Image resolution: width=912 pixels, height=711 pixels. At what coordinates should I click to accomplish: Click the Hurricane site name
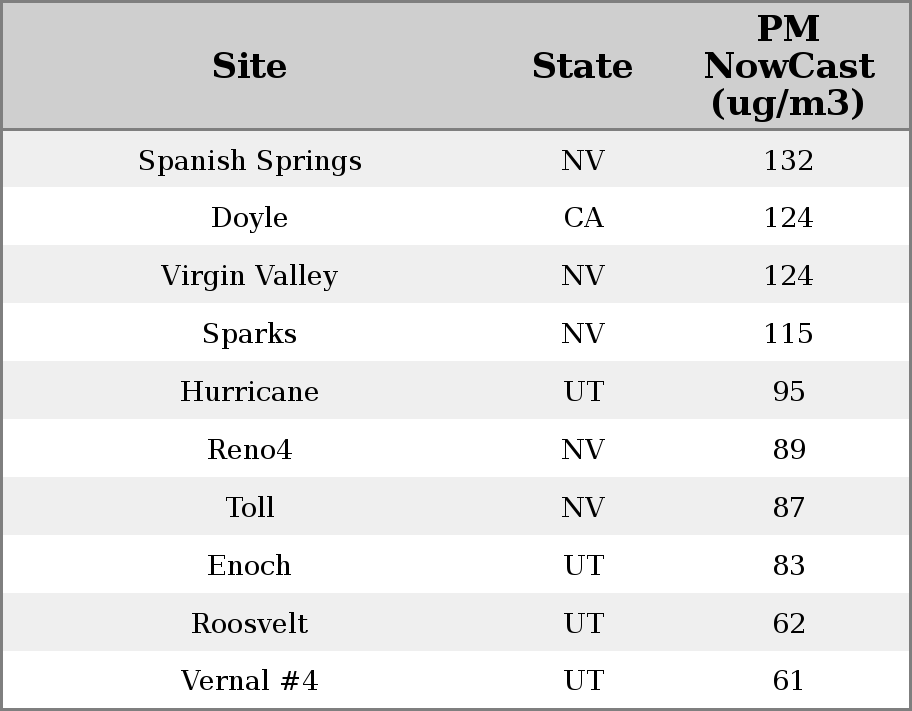(x=250, y=391)
